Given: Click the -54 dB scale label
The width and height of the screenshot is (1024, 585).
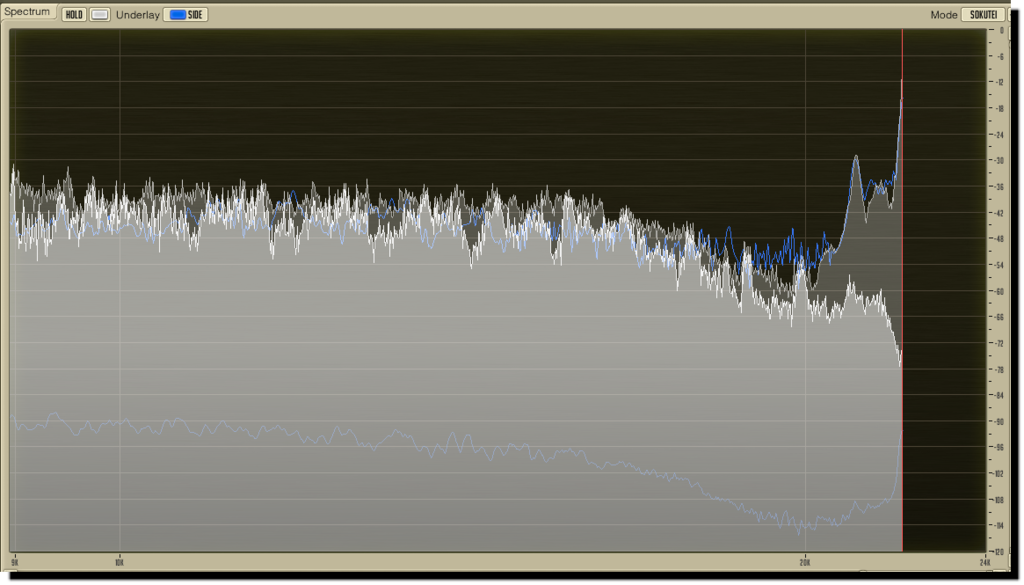Looking at the screenshot, I should pos(1000,265).
